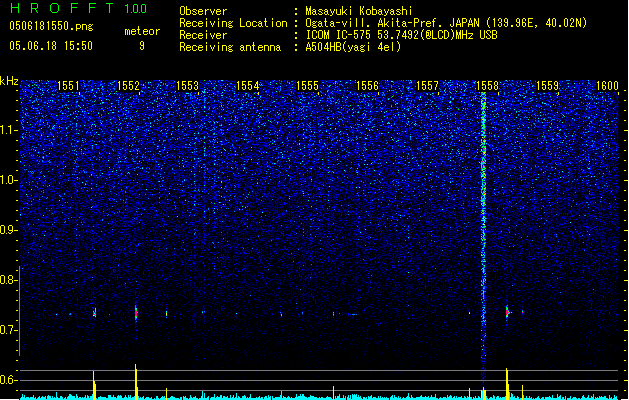Click the meteor echo between 1551 and 1552
The image size is (629, 400).
[x=95, y=313]
